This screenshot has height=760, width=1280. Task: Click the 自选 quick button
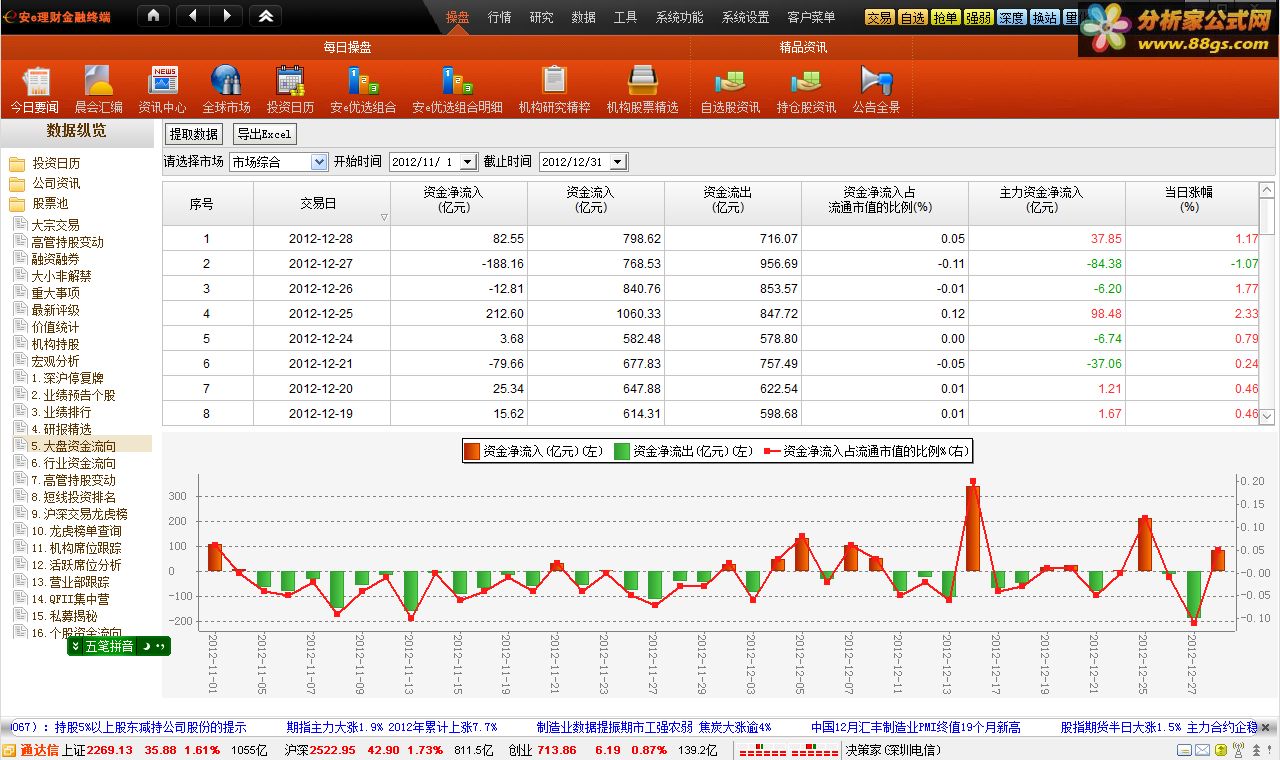(912, 17)
